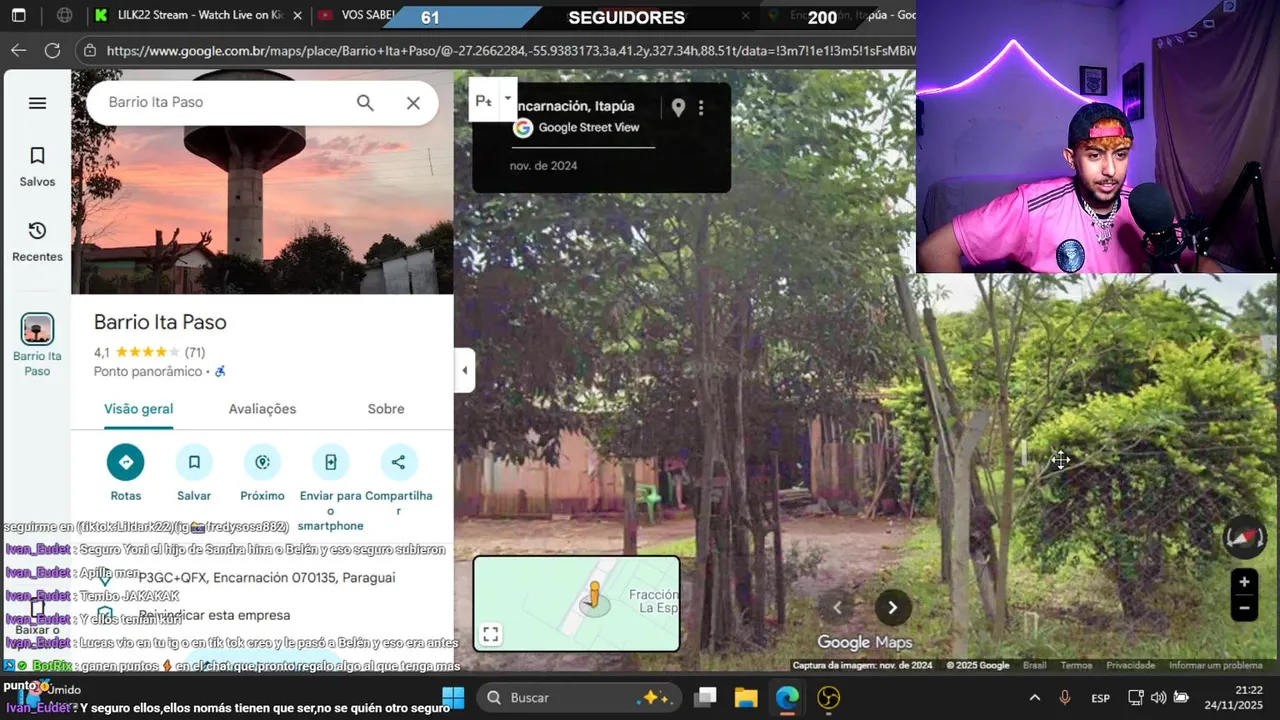
Task: Switch to the Visão geral tab
Action: tap(138, 409)
